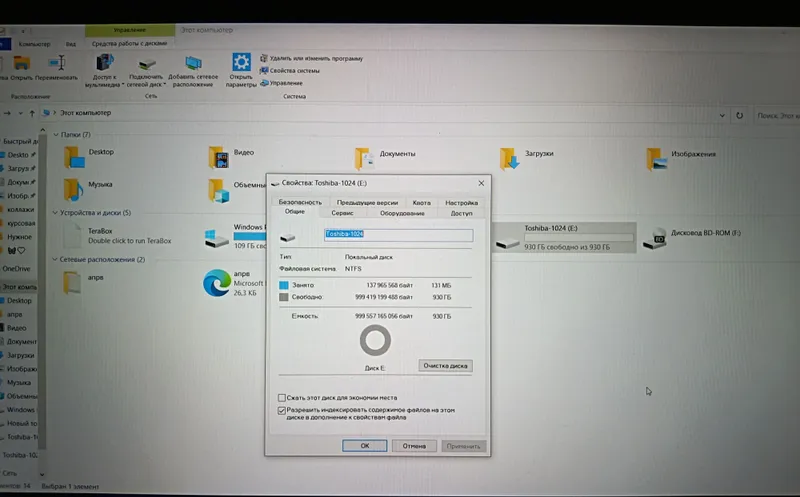
Task: Open the Вид ribbon tab
Action: (x=71, y=44)
